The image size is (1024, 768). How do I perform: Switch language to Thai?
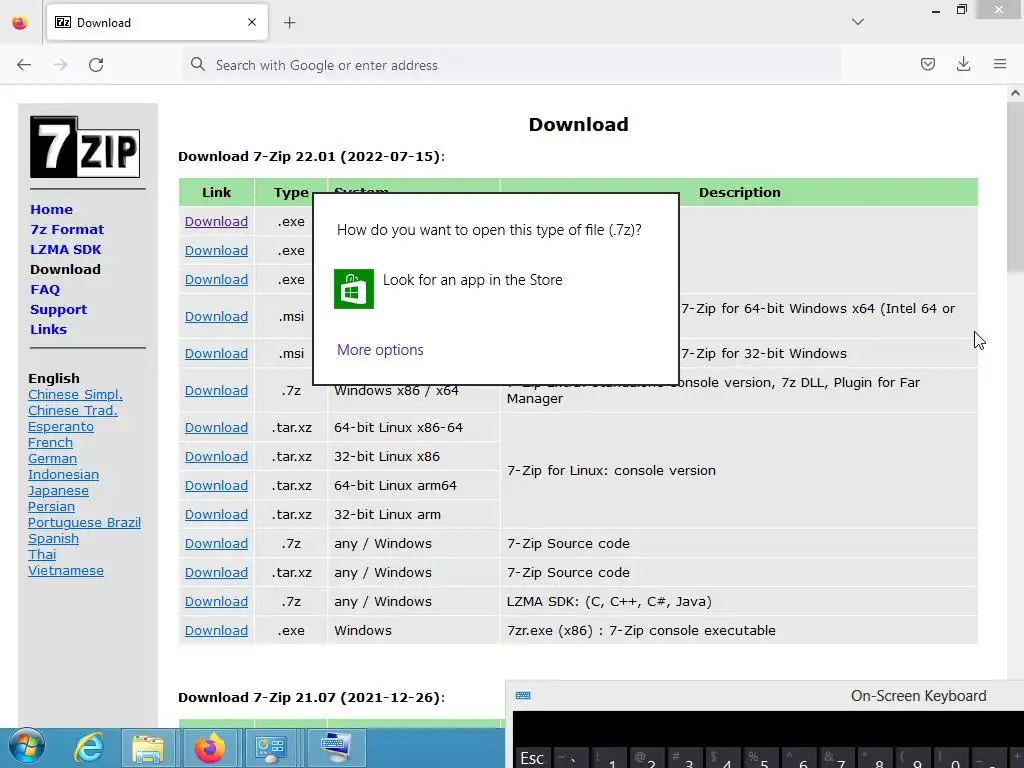[42, 554]
